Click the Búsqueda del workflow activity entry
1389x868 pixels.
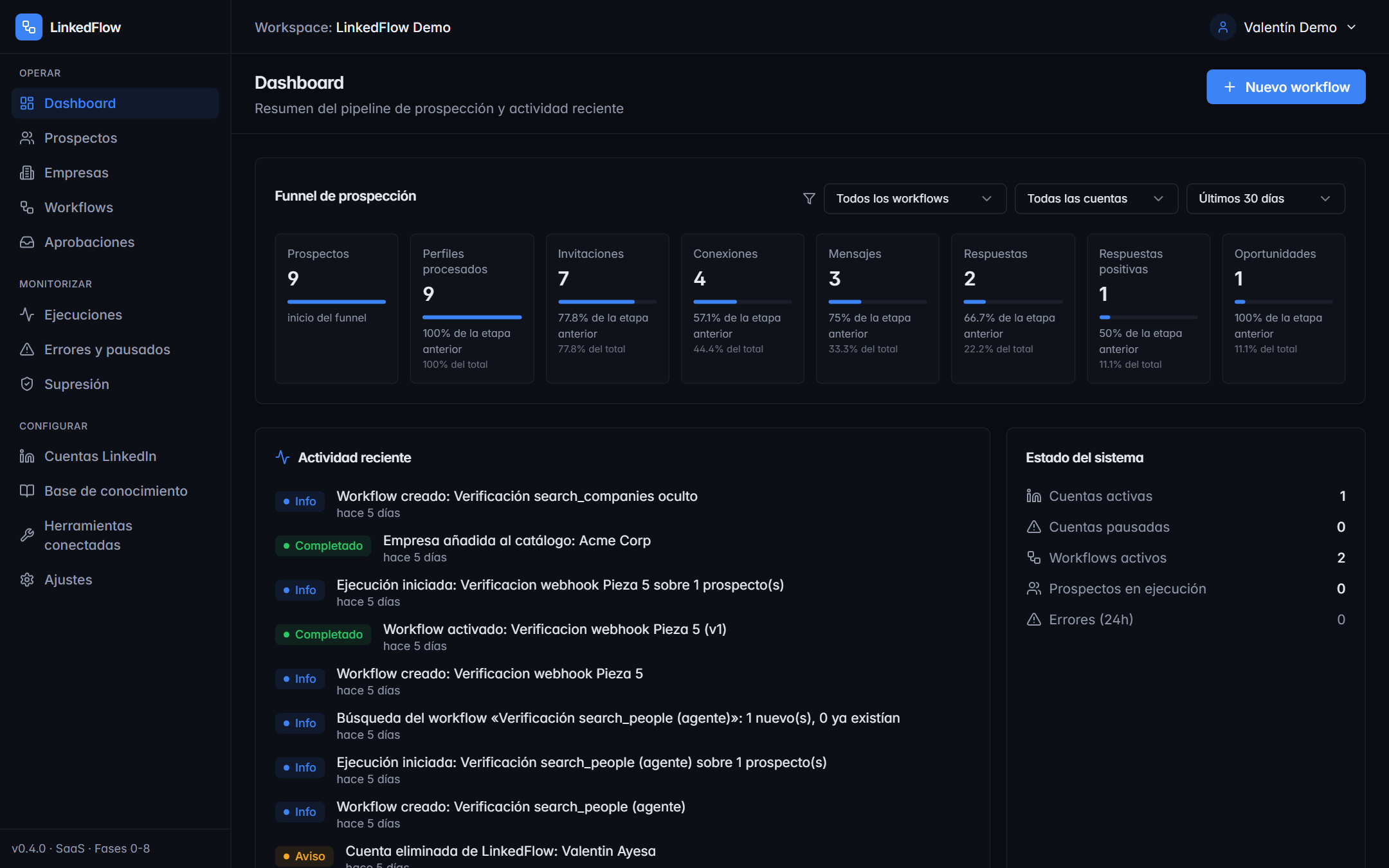point(618,718)
